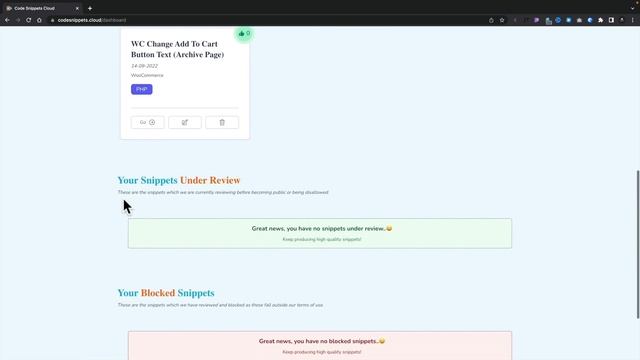Close the Code Snippets Cloud tab

coord(77,8)
